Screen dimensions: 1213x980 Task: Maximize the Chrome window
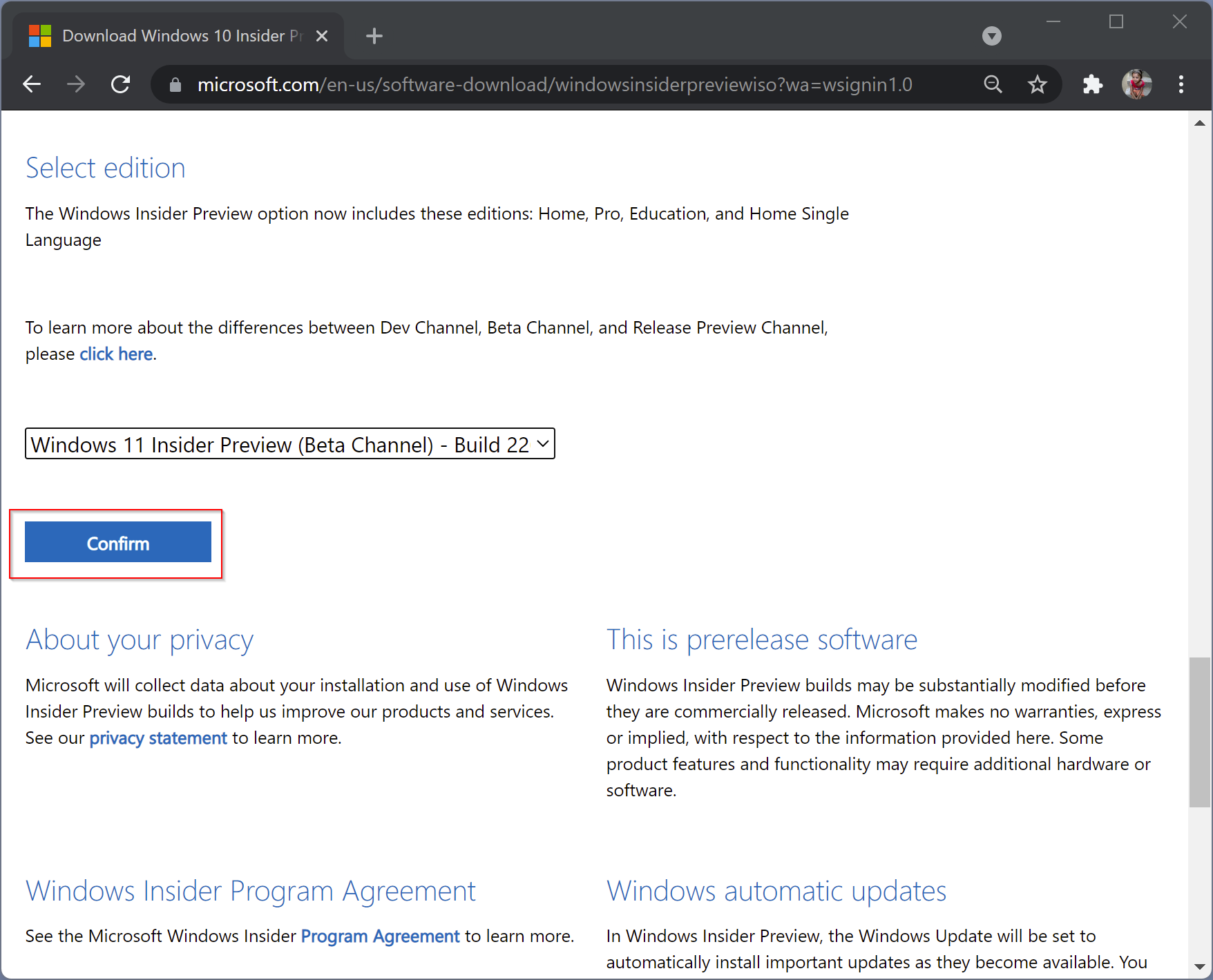point(1116,22)
